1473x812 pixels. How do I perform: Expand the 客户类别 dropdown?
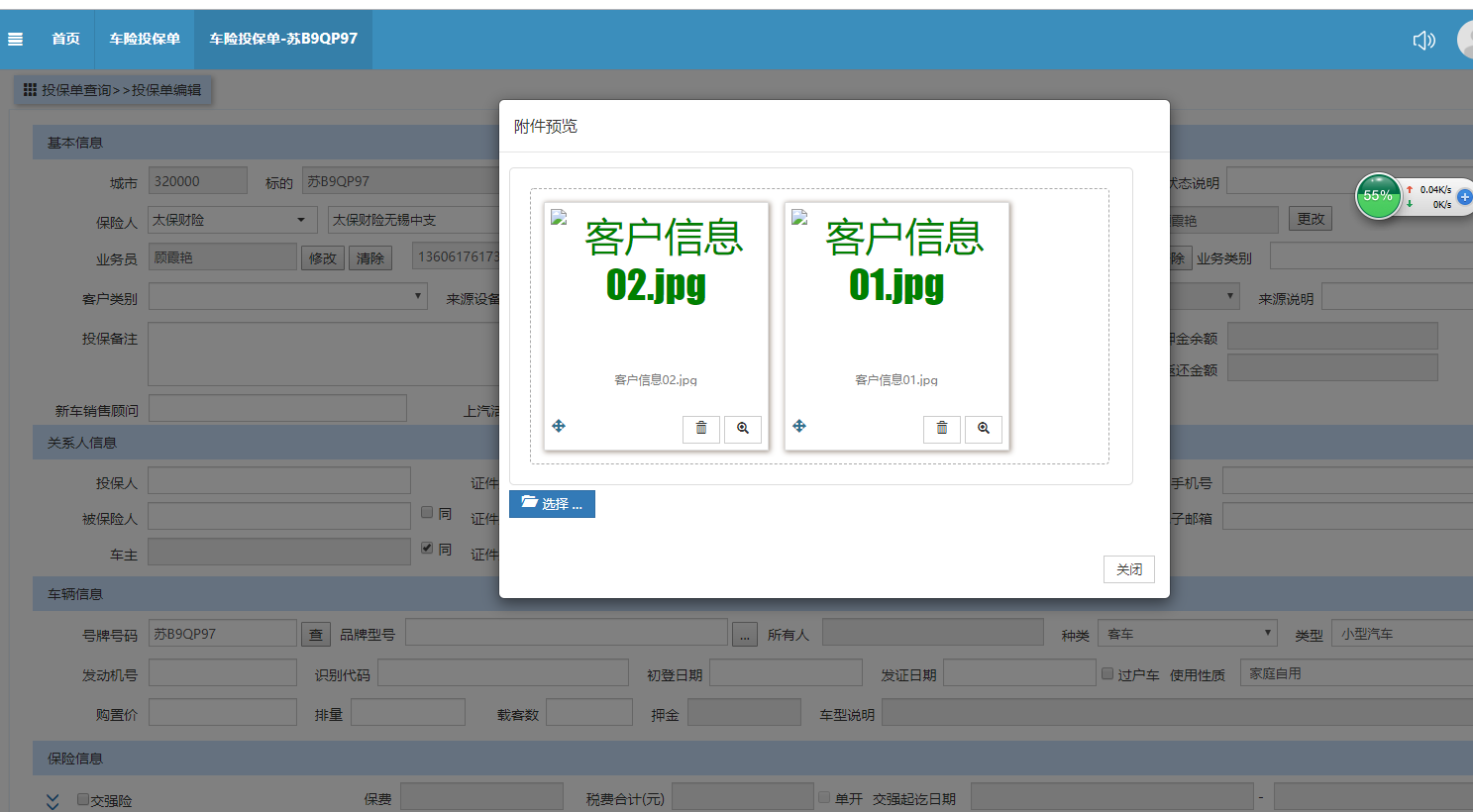click(287, 296)
